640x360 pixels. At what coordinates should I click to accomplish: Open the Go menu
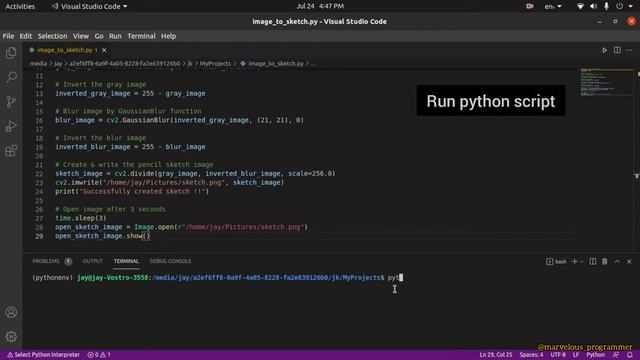pos(99,36)
